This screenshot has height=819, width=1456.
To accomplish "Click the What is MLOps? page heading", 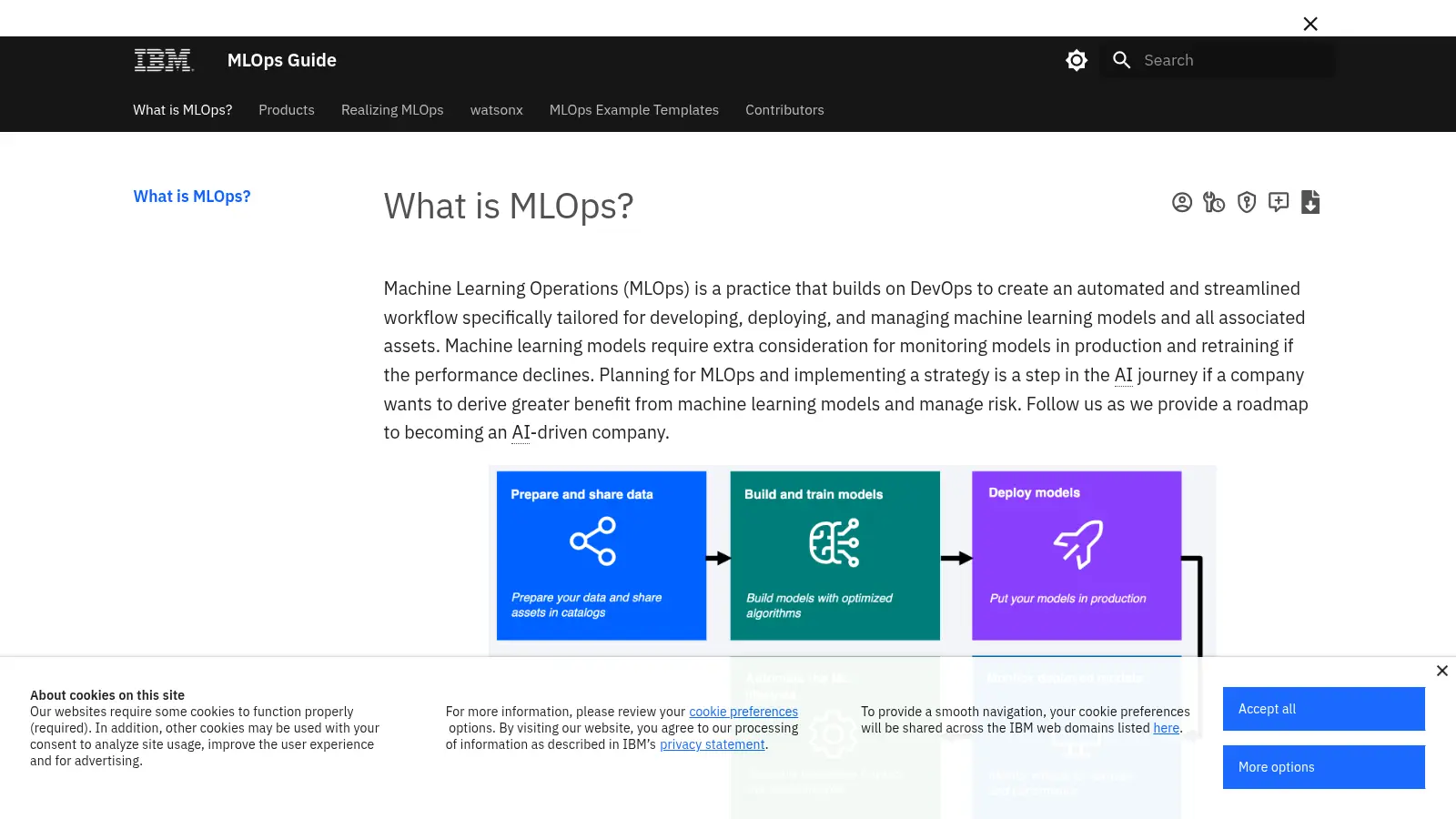I will pos(509,207).
